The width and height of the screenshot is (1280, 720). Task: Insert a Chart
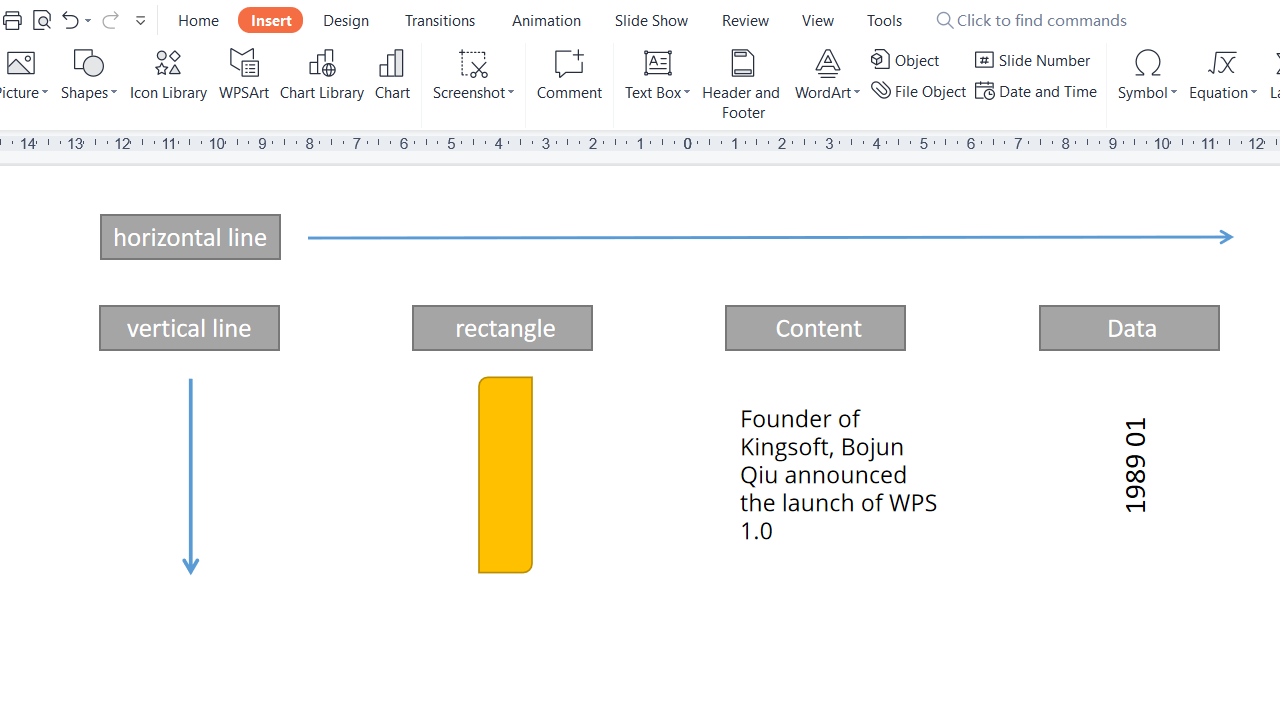[x=392, y=75]
